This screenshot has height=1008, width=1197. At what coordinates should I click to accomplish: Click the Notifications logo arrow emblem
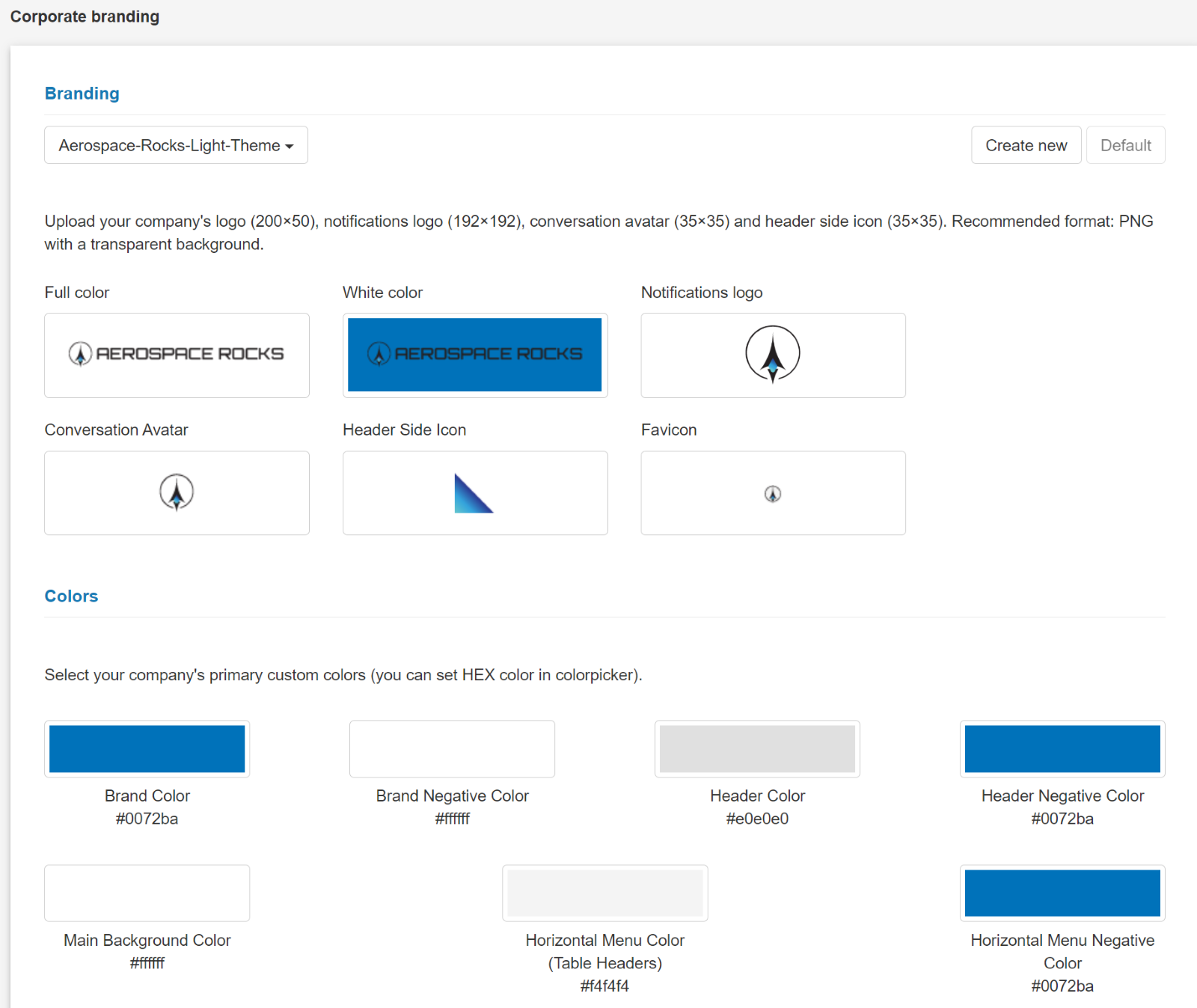[772, 355]
